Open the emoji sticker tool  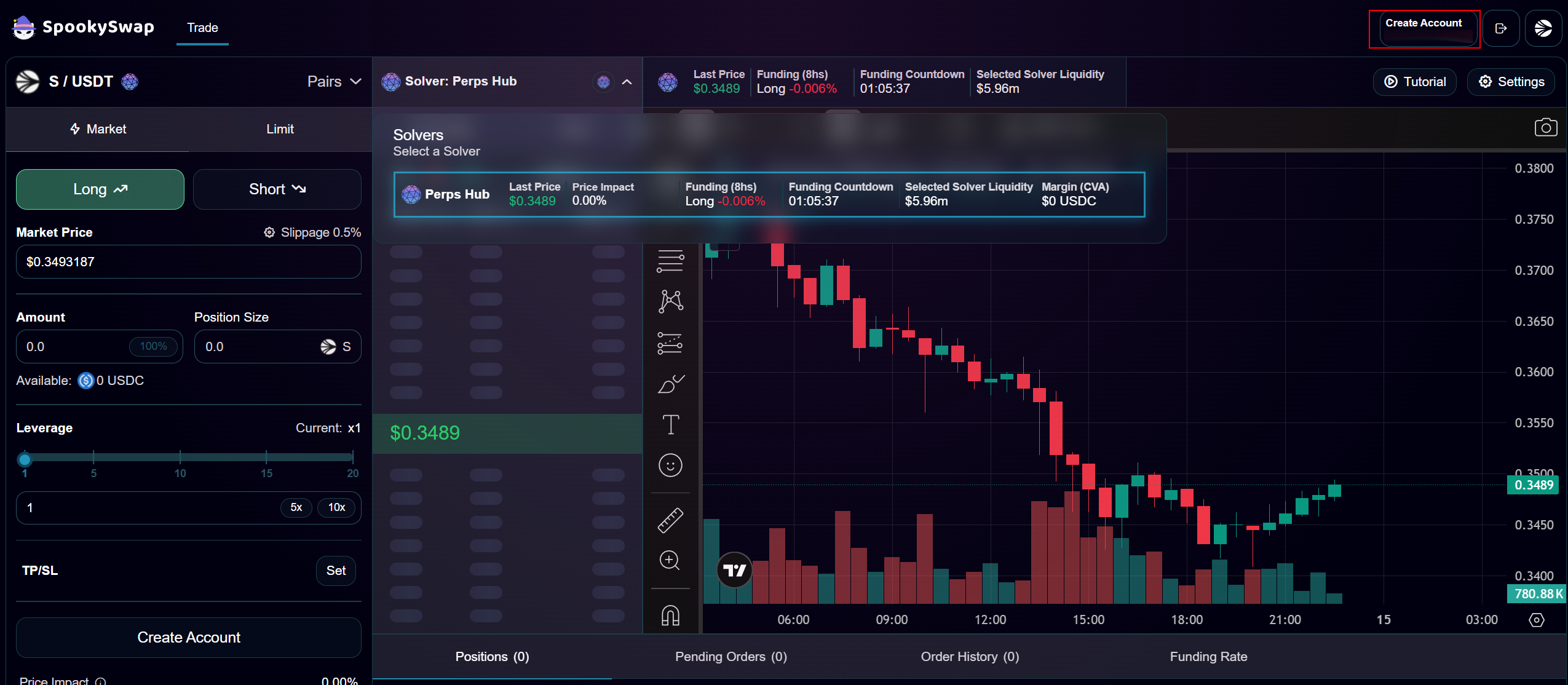[670, 465]
